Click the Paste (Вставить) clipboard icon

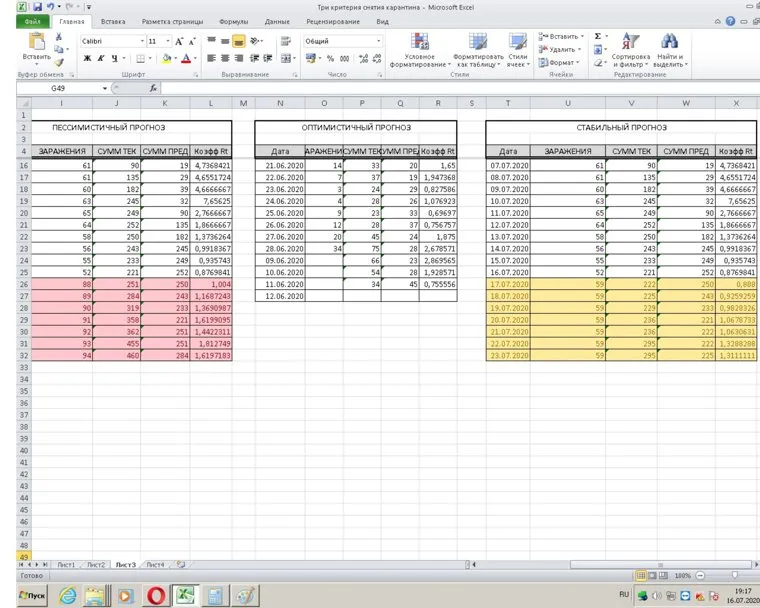click(x=37, y=44)
